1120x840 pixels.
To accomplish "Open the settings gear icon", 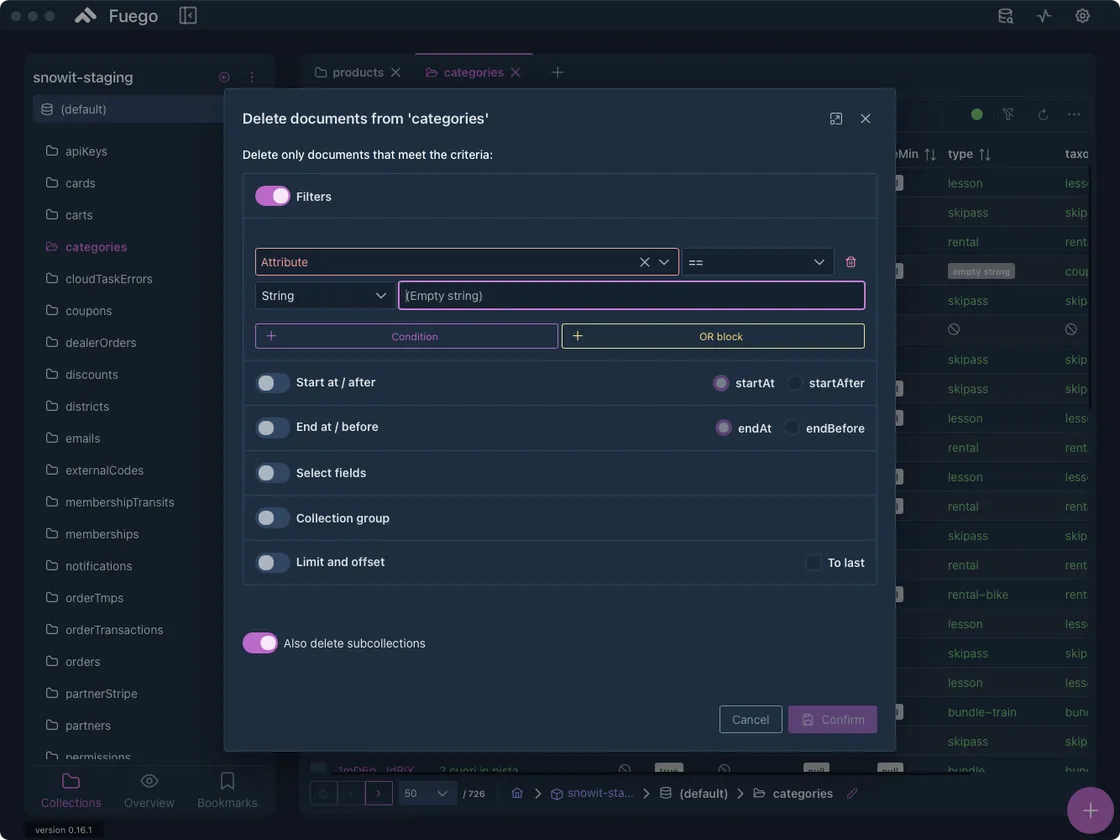I will tap(1082, 16).
